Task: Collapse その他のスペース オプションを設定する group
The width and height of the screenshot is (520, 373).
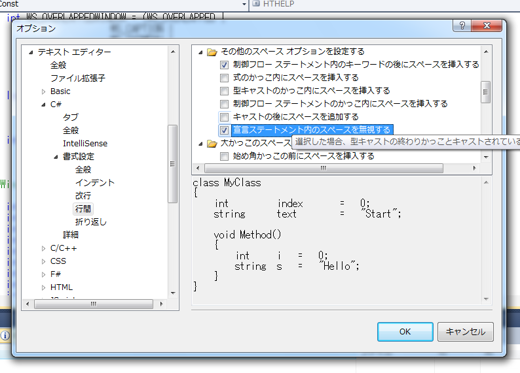Action: (200, 52)
